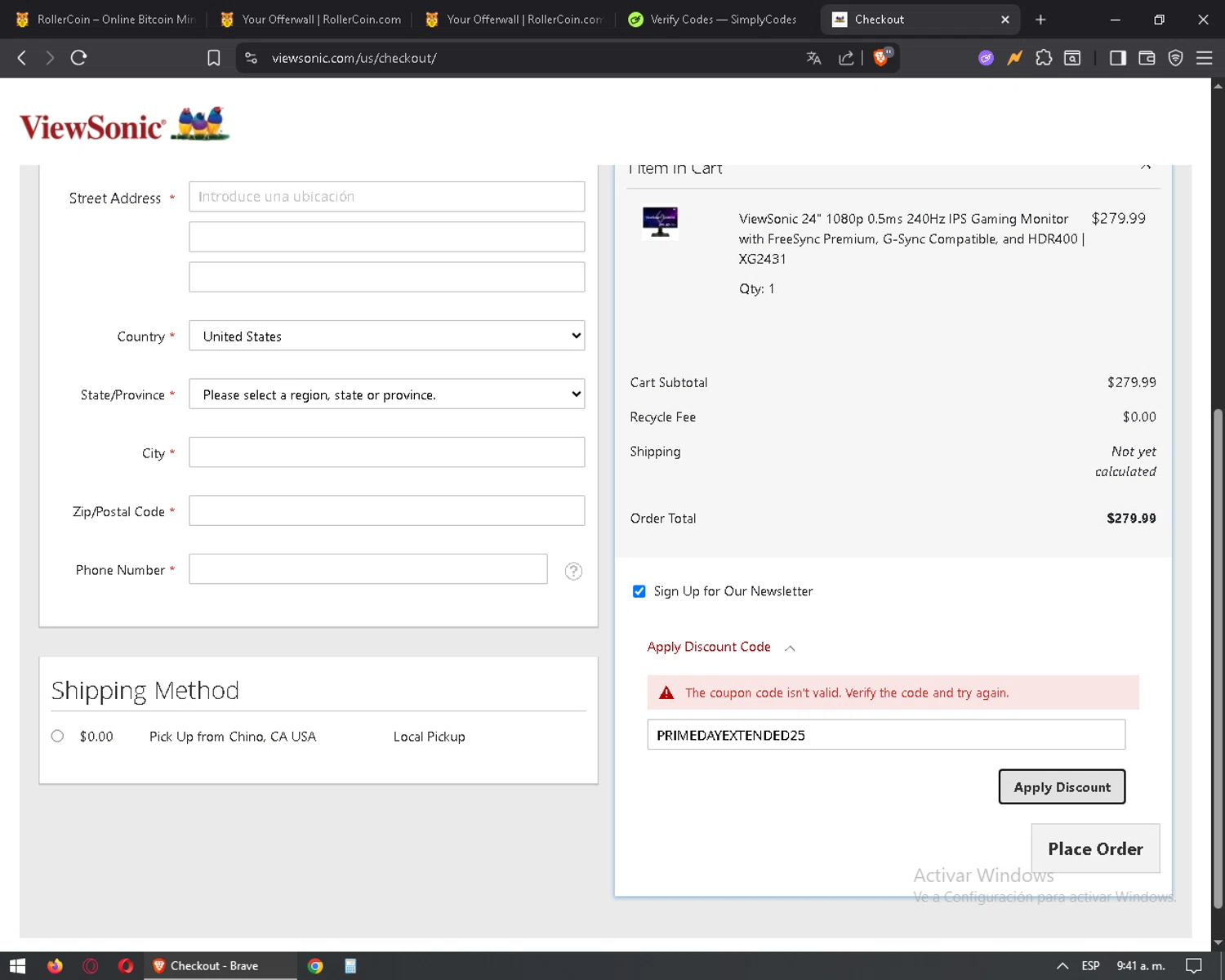Open red Opera browser from taskbar
Screen dimensions: 1225x980
point(126,966)
